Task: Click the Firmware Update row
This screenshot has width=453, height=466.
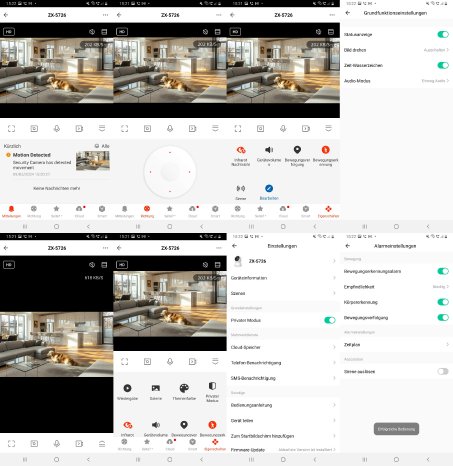Action: click(283, 450)
